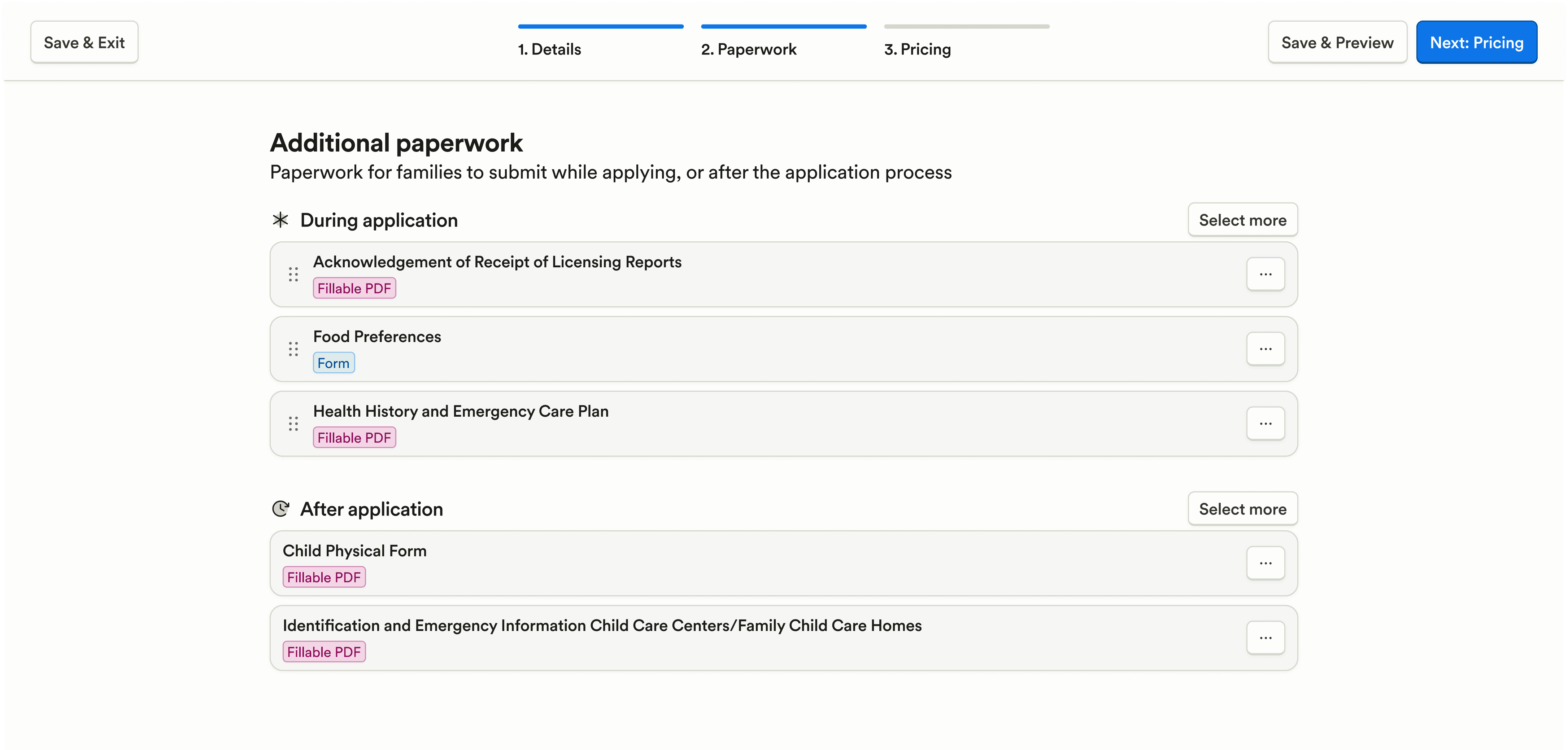Open the options menu for Child Physical Form
The width and height of the screenshot is (1568, 750).
coord(1266,563)
